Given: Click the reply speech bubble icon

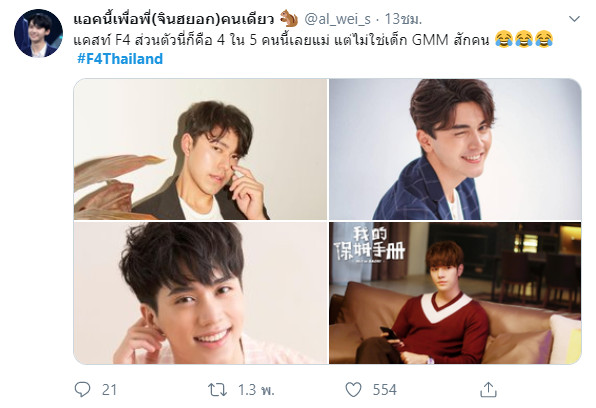Looking at the screenshot, I should [82, 389].
